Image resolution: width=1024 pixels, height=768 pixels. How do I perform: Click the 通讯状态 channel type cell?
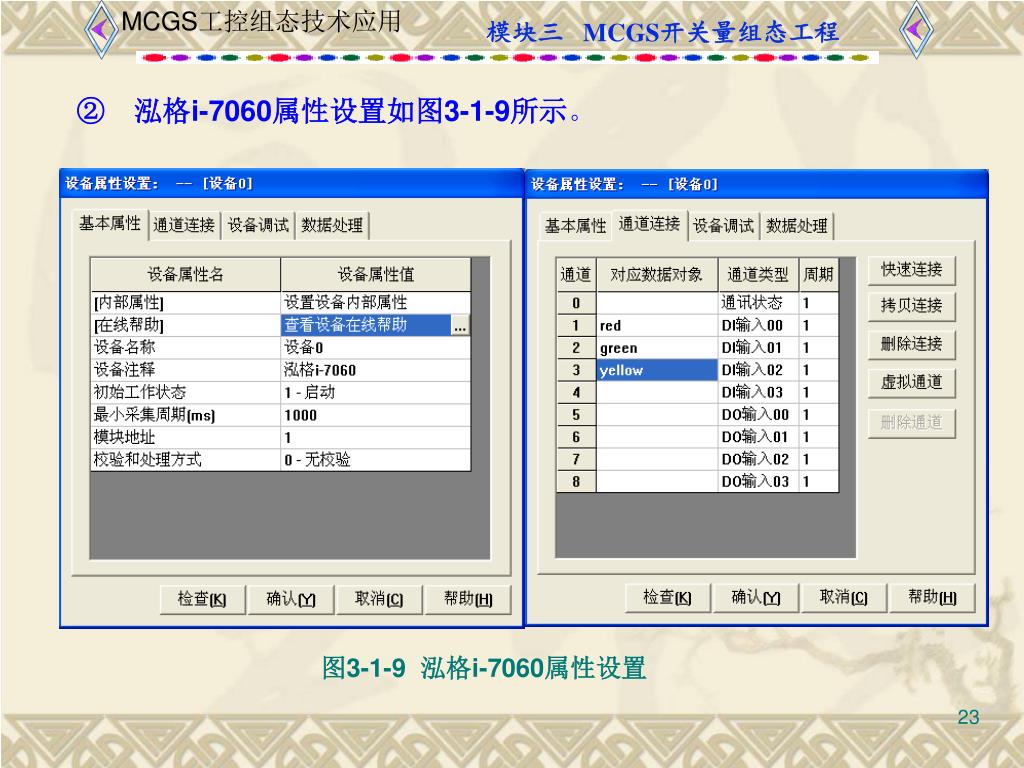[x=758, y=303]
